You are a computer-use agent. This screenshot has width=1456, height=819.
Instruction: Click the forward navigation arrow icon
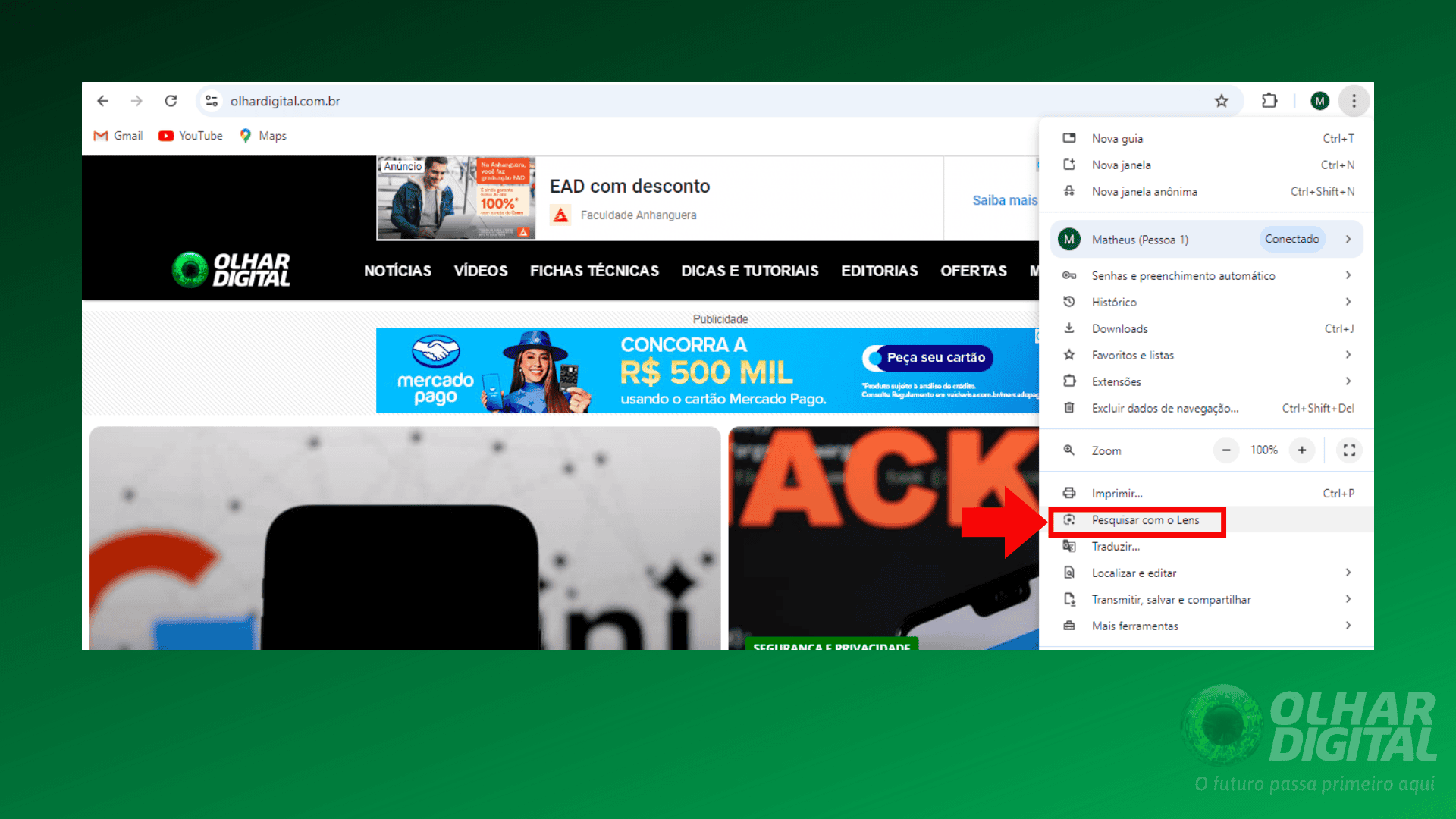pos(135,101)
